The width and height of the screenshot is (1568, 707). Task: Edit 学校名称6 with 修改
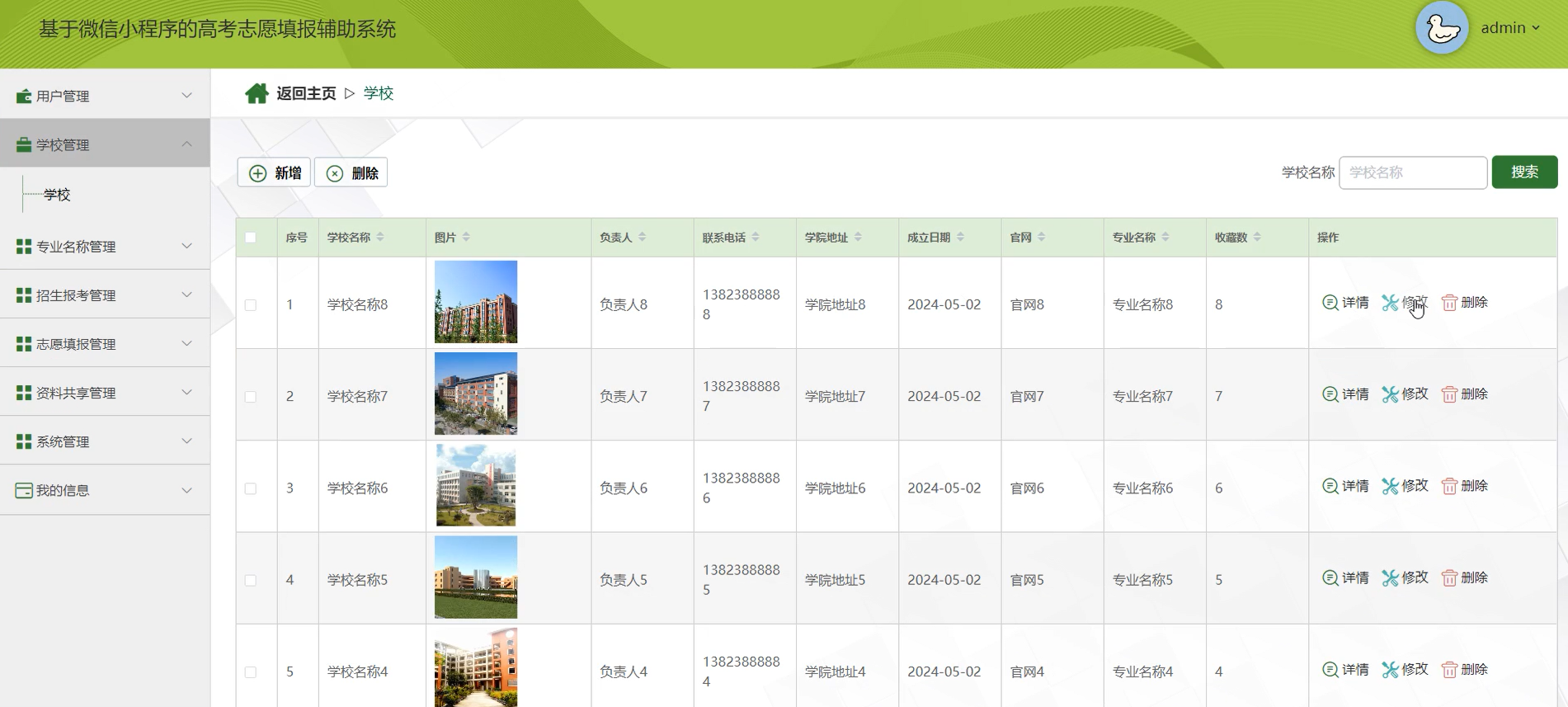(x=1405, y=486)
